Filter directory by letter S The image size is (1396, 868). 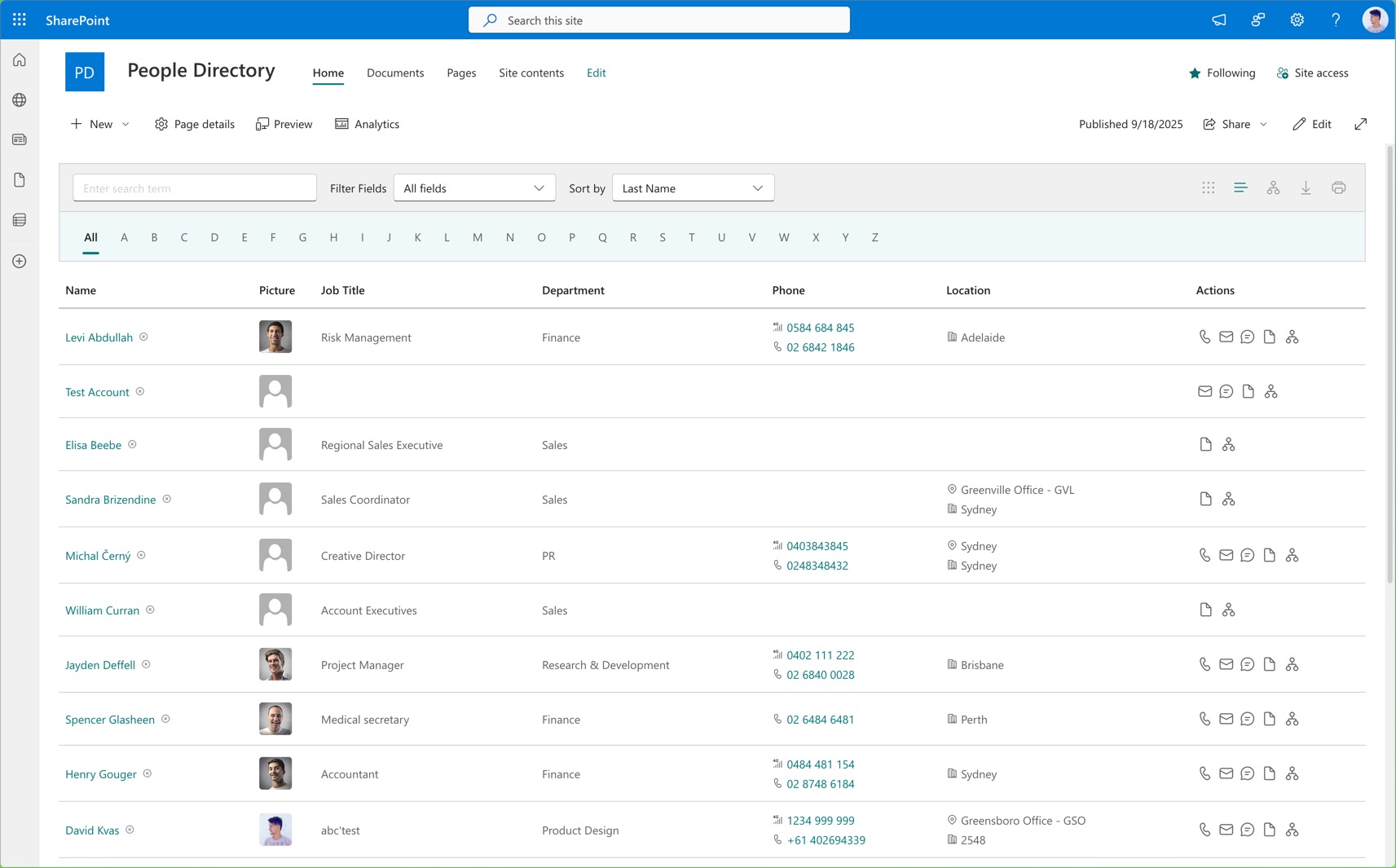coord(663,237)
